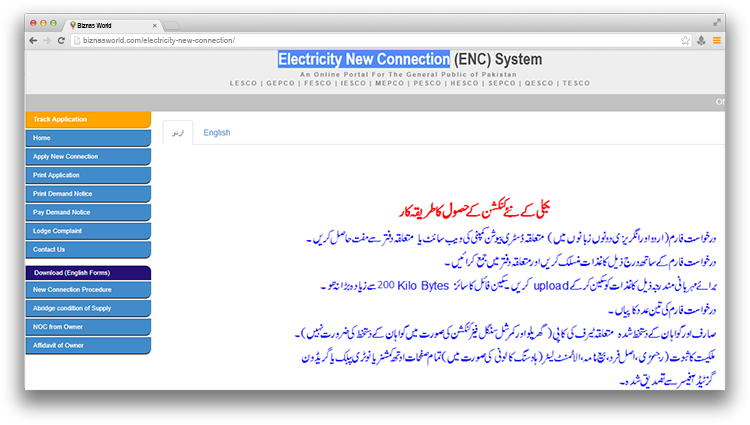Click the extension icon beside the bookmark star
This screenshot has width=750, height=425.
click(x=701, y=40)
